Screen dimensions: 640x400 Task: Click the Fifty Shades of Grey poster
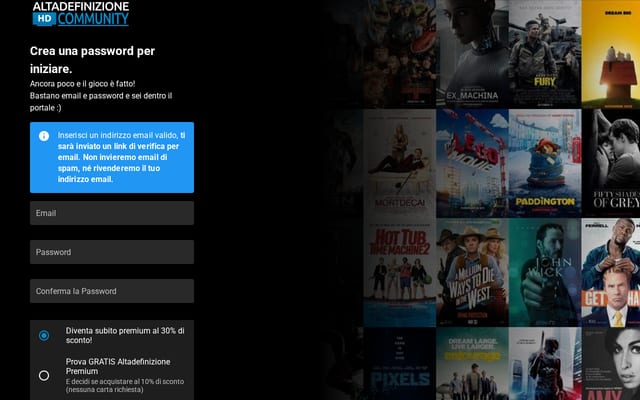pyautogui.click(x=611, y=163)
